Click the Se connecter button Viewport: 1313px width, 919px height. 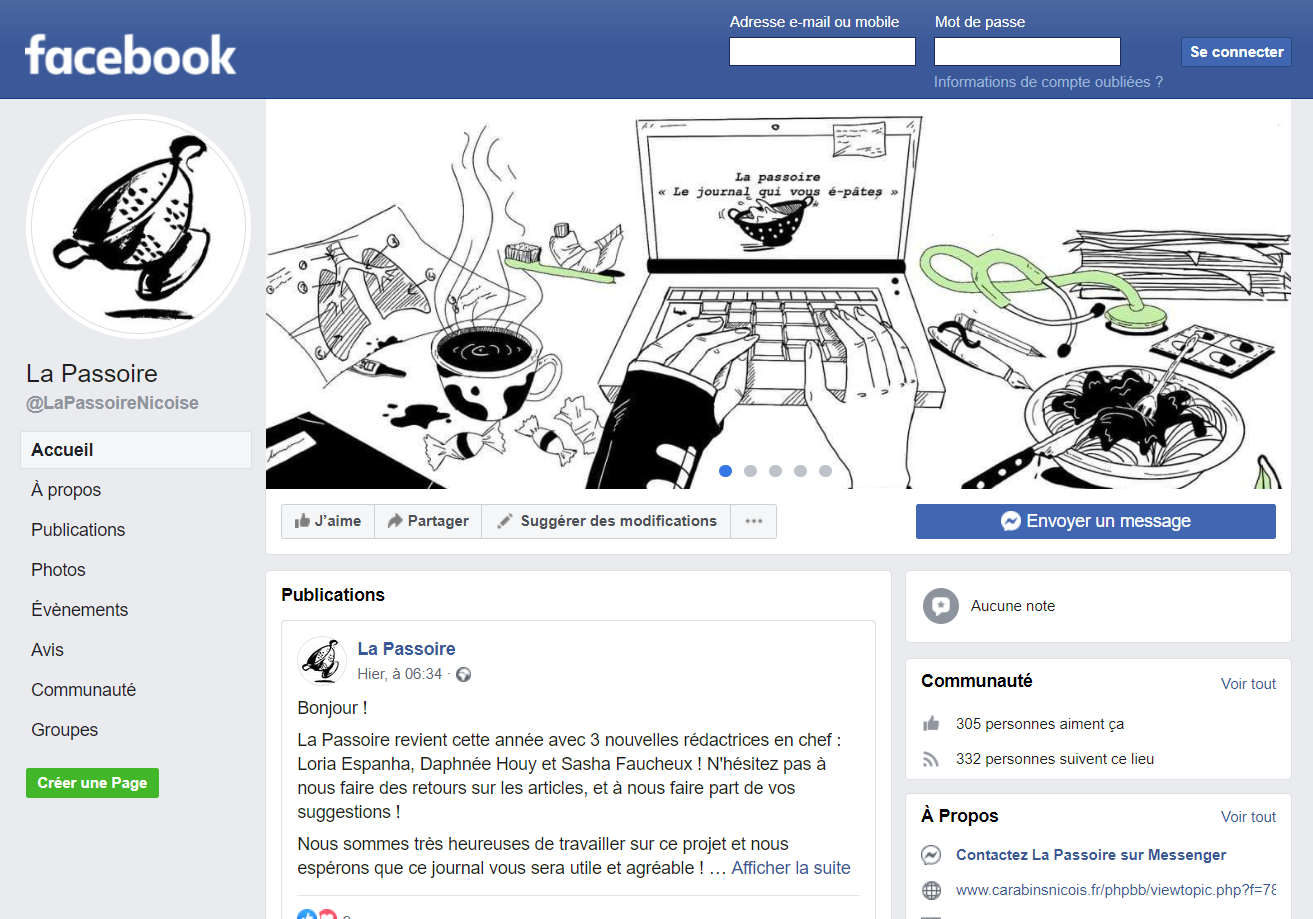(1236, 52)
